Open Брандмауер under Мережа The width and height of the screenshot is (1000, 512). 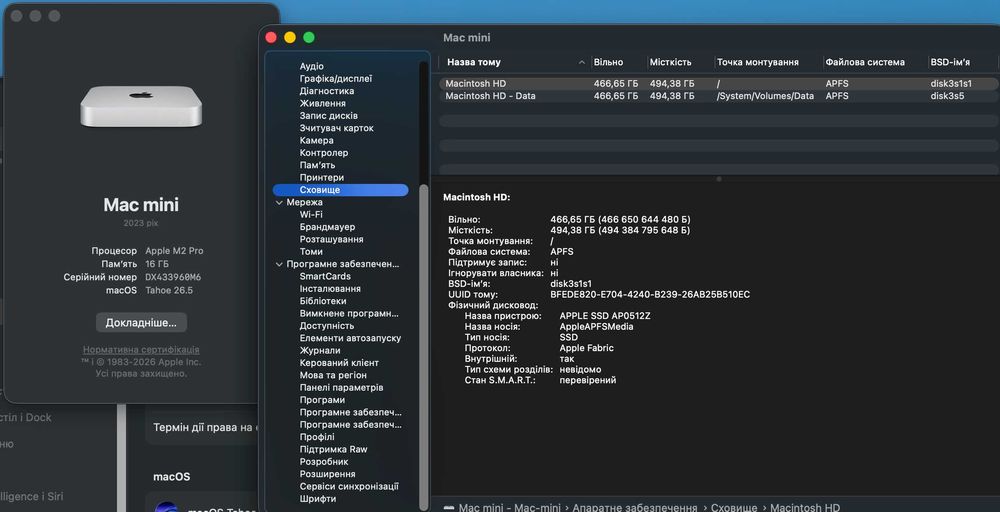327,227
